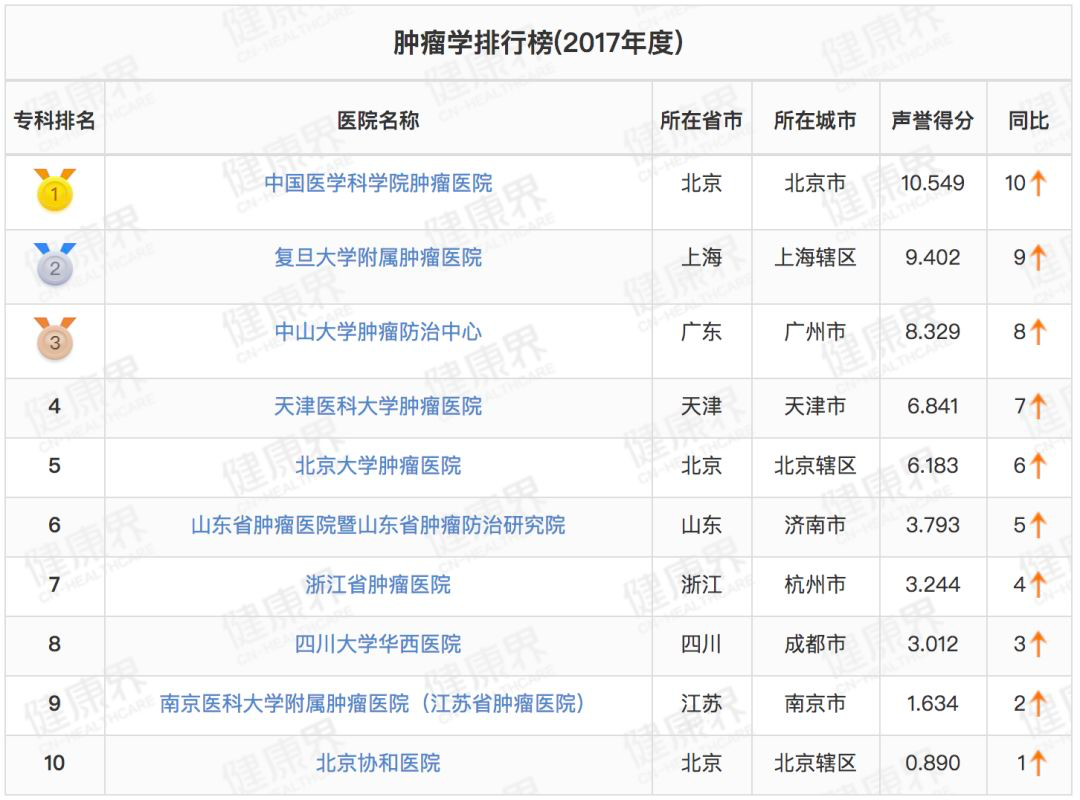The height and width of the screenshot is (800, 1080).
Task: Click the up arrow in 南京市 row
Action: (x=1038, y=704)
